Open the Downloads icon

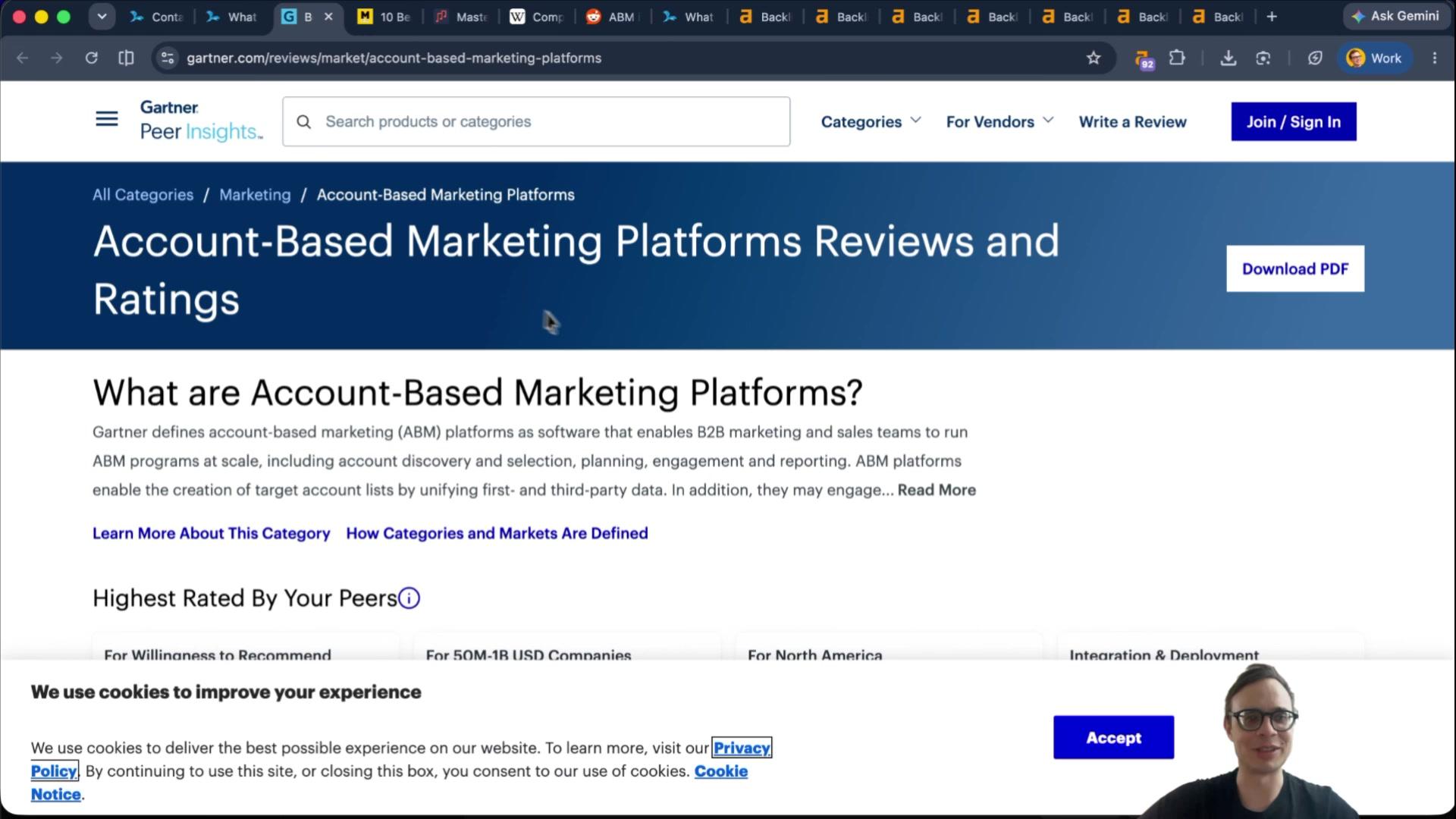1228,58
